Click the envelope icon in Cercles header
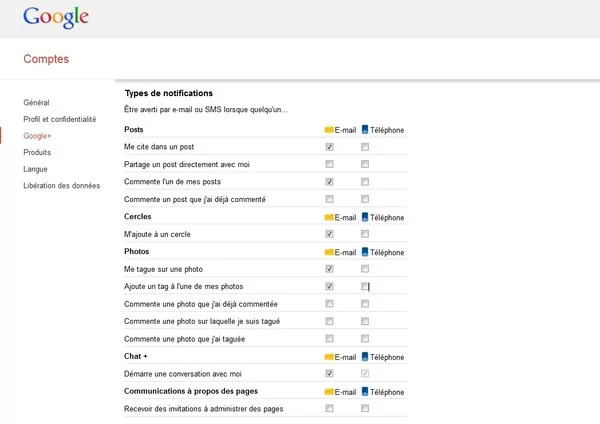The image size is (600, 424). click(329, 217)
